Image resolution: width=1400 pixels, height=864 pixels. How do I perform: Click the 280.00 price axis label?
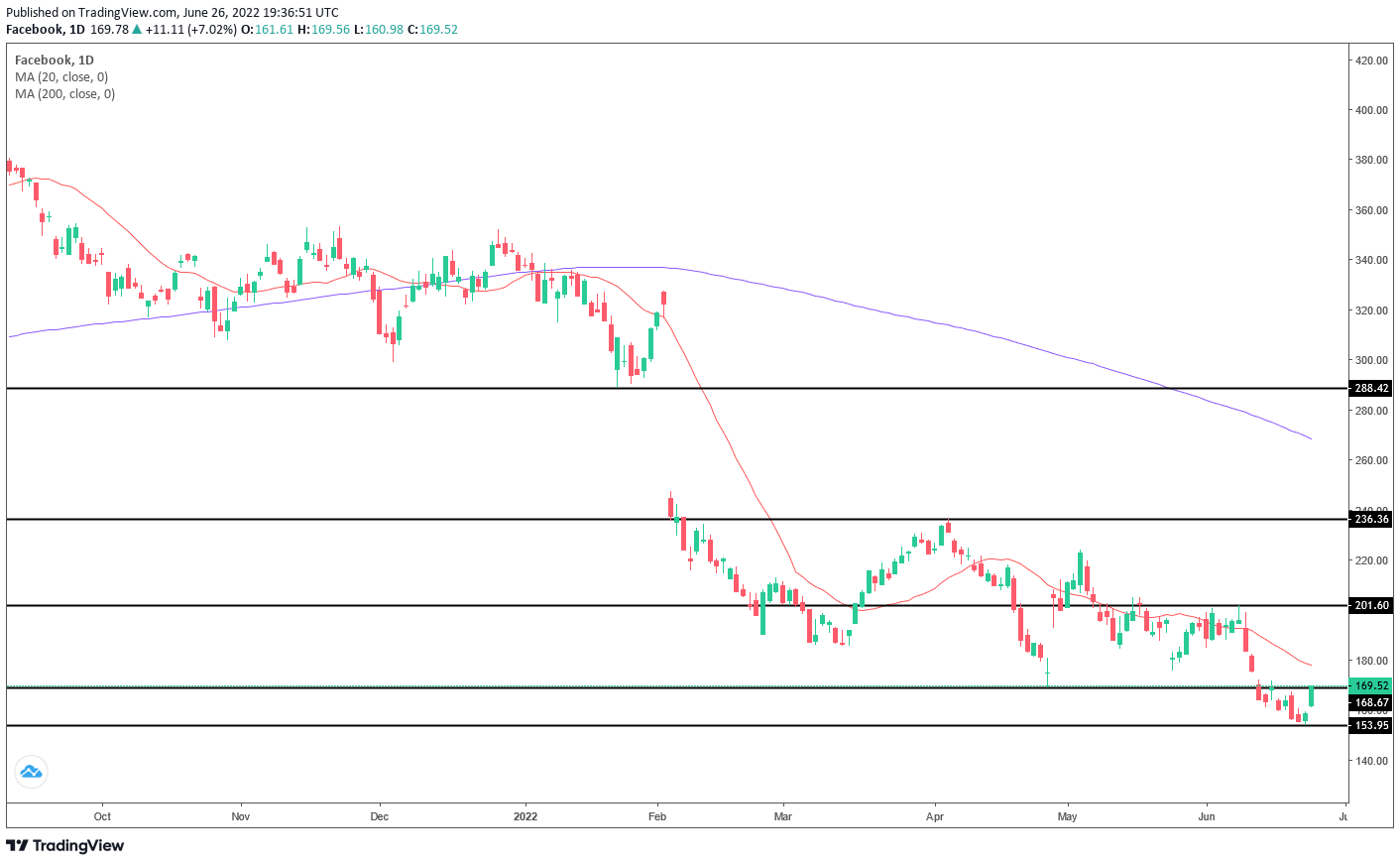tap(1372, 411)
